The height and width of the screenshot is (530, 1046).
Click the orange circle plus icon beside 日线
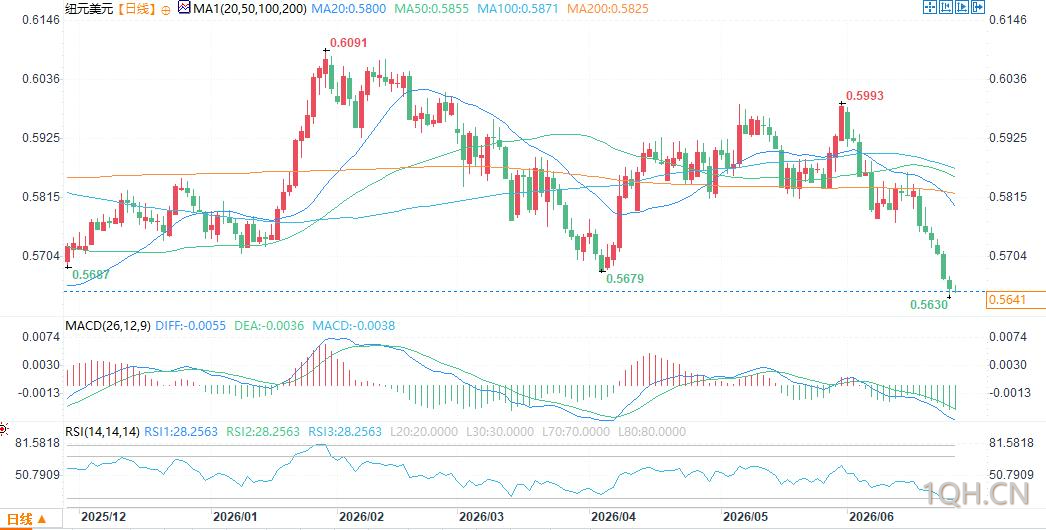[165, 9]
